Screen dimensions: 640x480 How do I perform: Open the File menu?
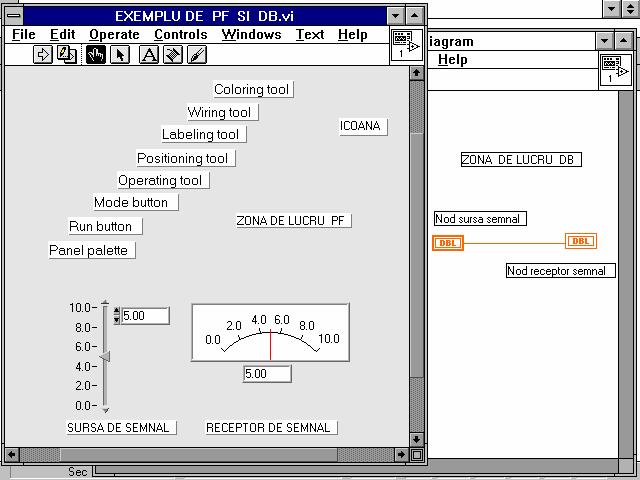(x=24, y=35)
